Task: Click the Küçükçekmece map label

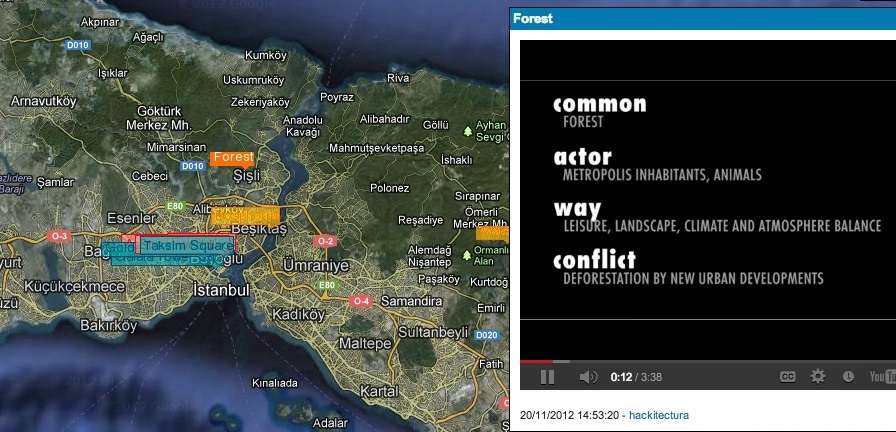Action: pyautogui.click(x=74, y=286)
